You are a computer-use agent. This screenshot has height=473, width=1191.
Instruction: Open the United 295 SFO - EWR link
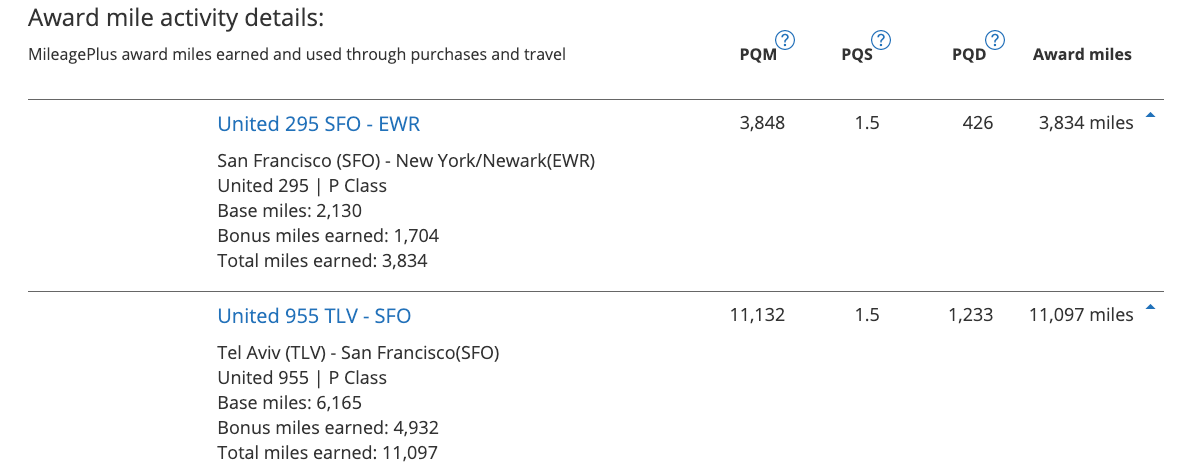click(x=319, y=124)
